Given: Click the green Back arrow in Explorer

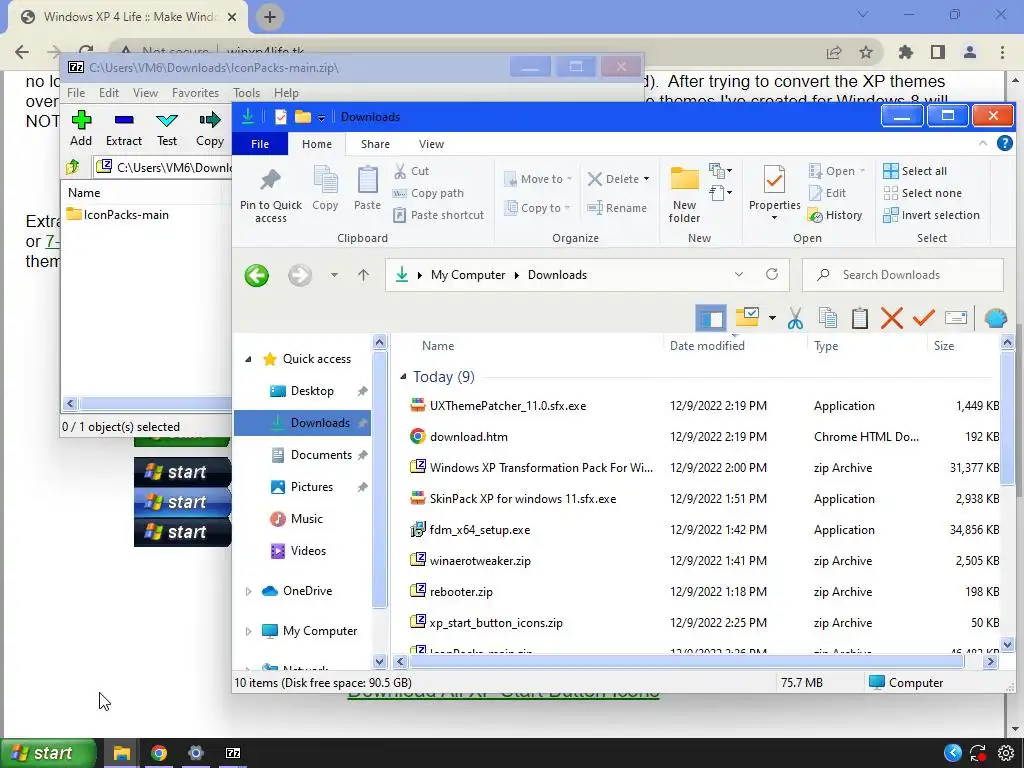Looking at the screenshot, I should coord(257,275).
